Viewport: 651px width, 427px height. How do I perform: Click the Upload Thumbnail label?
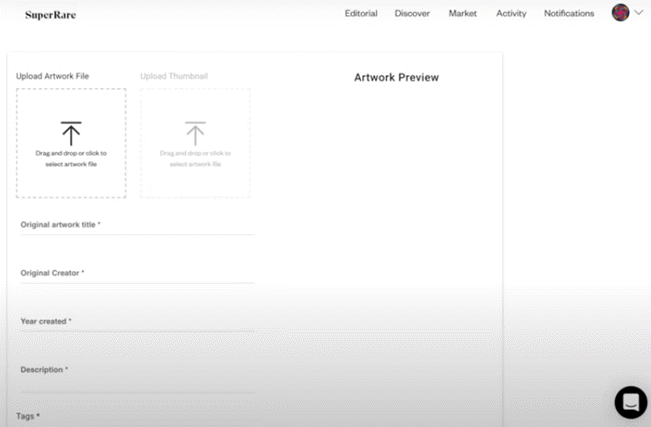174,76
